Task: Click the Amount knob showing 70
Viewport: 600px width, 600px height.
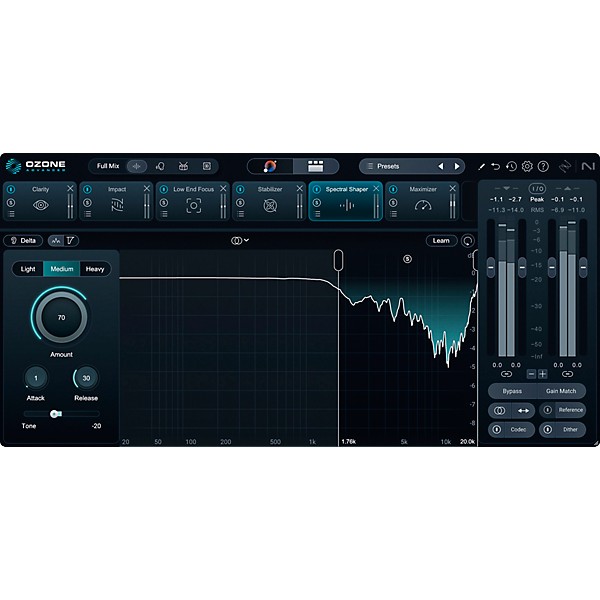Action: click(61, 317)
